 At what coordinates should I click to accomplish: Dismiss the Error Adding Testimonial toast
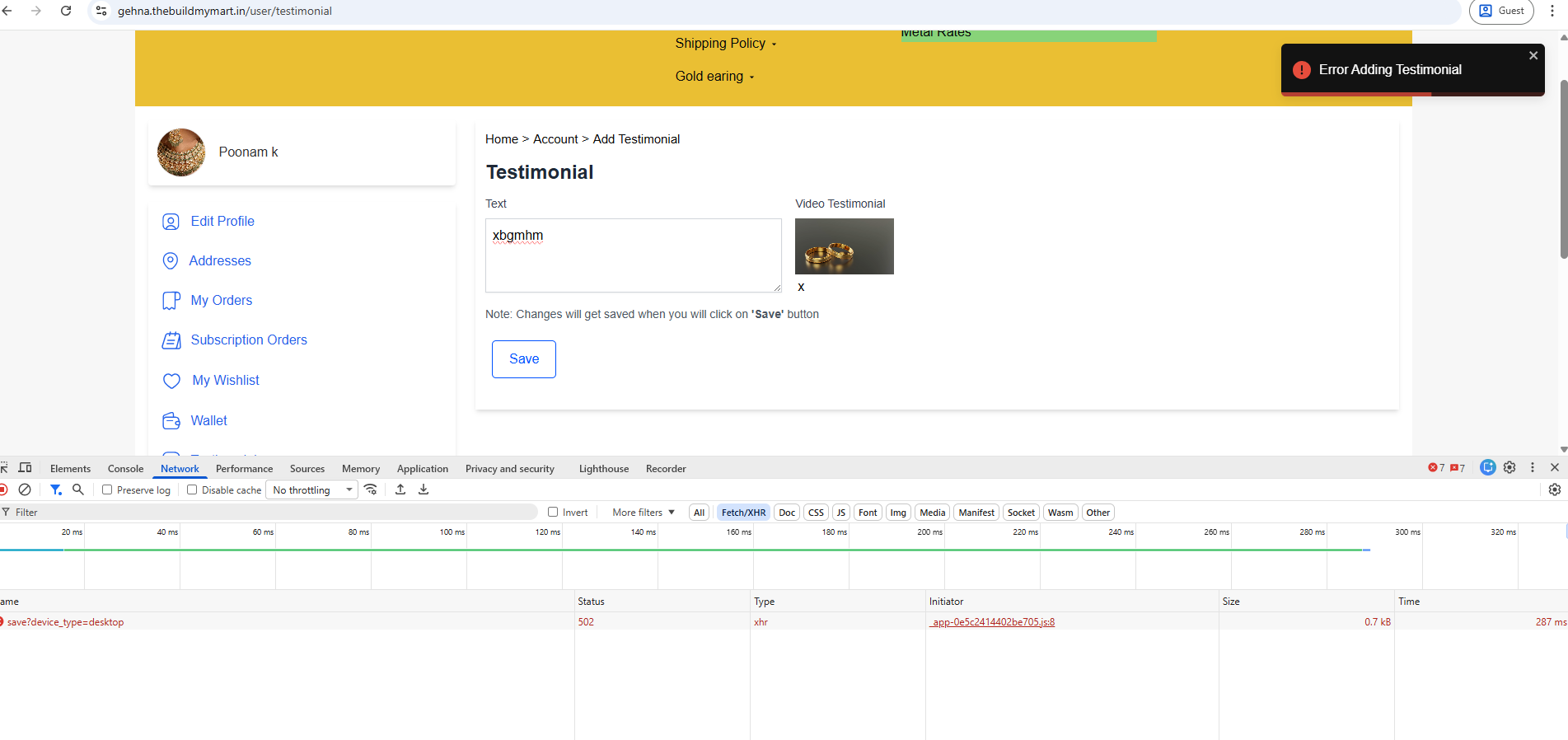click(x=1533, y=55)
